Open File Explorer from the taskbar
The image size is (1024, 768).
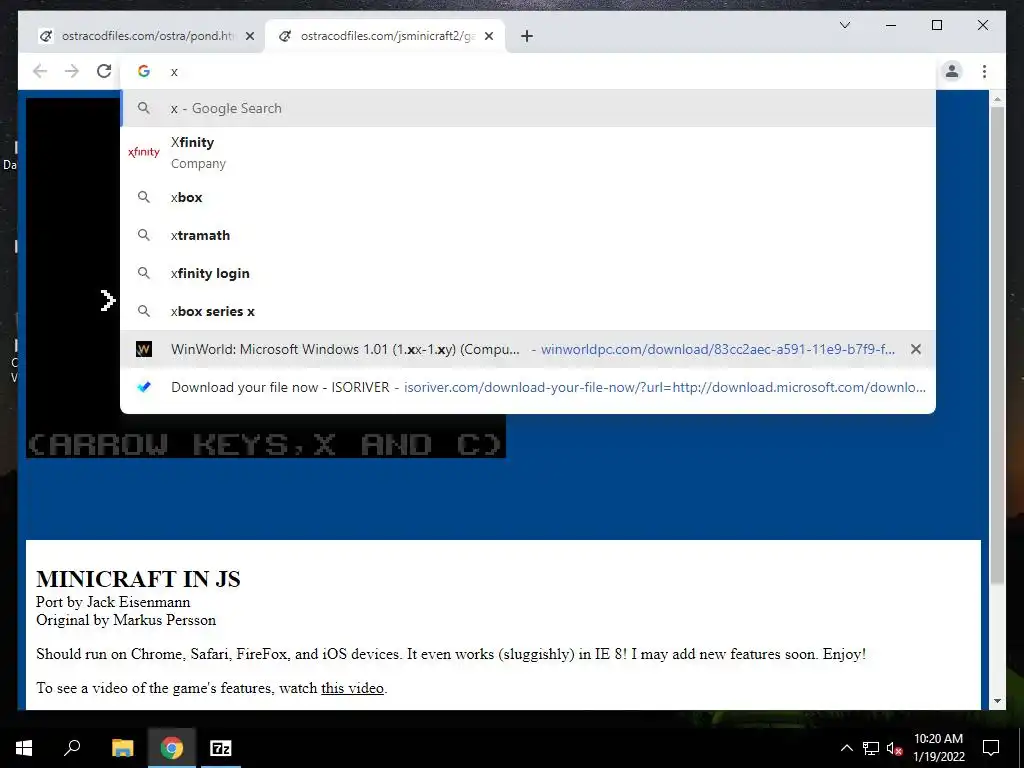pyautogui.click(x=122, y=748)
